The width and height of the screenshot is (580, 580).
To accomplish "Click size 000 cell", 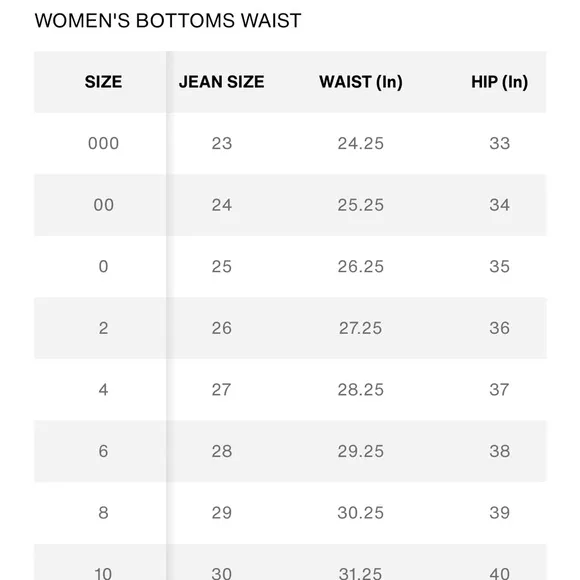I will (x=103, y=144).
